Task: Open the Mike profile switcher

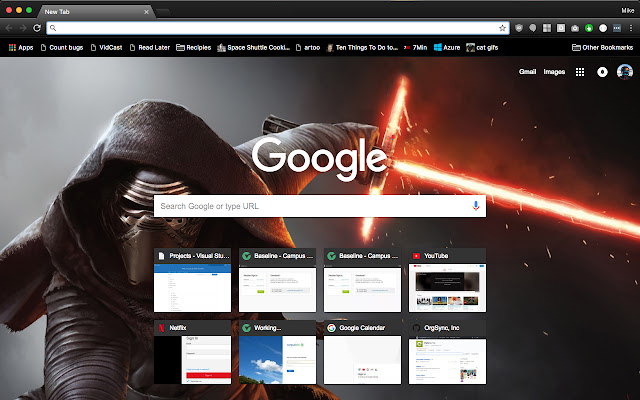Action: (627, 10)
